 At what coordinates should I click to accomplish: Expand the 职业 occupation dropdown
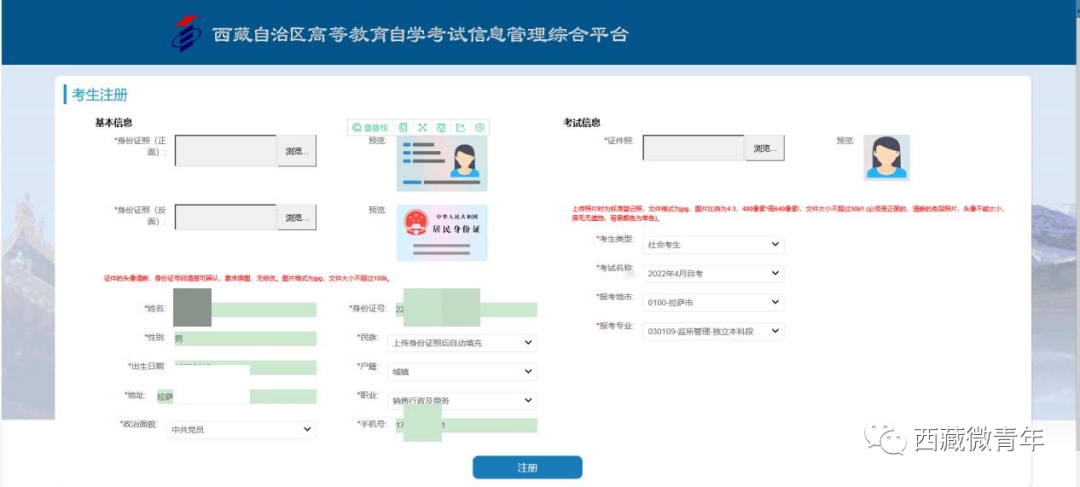click(462, 400)
